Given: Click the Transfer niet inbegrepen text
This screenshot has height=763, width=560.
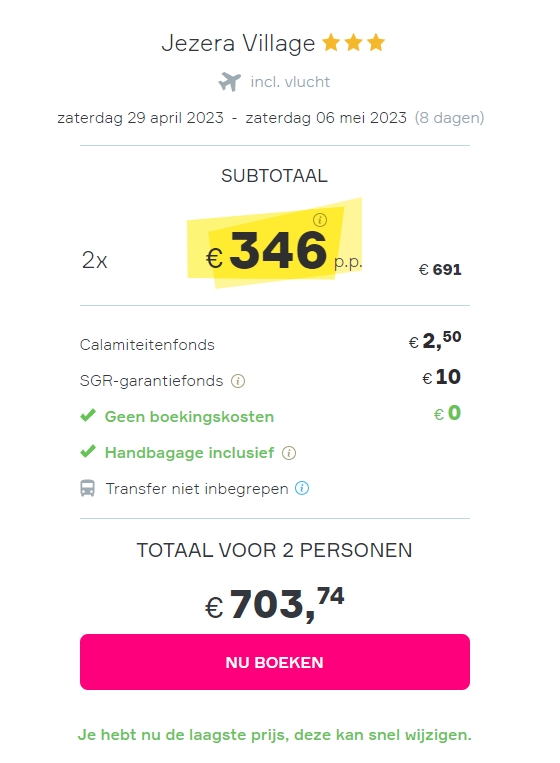Looking at the screenshot, I should tap(197, 489).
